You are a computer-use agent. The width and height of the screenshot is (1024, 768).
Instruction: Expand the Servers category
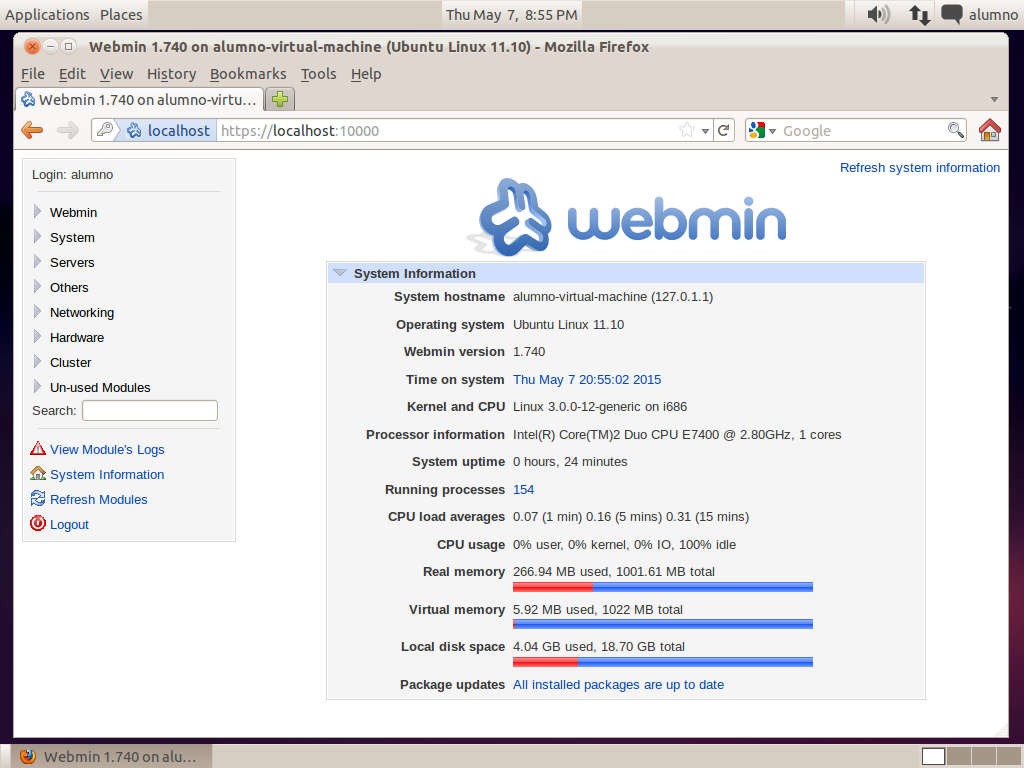click(37, 261)
